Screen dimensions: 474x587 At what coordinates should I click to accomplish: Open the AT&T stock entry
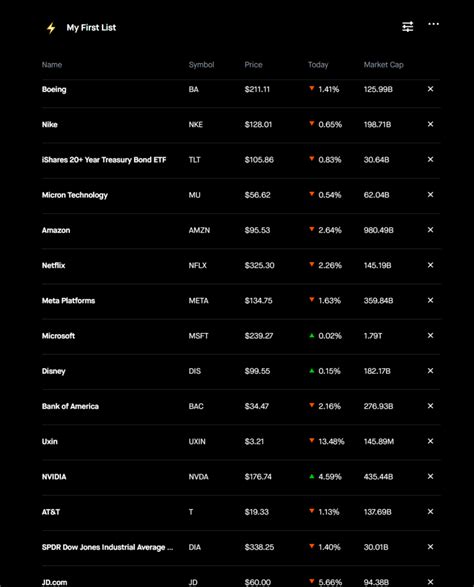coord(241,512)
